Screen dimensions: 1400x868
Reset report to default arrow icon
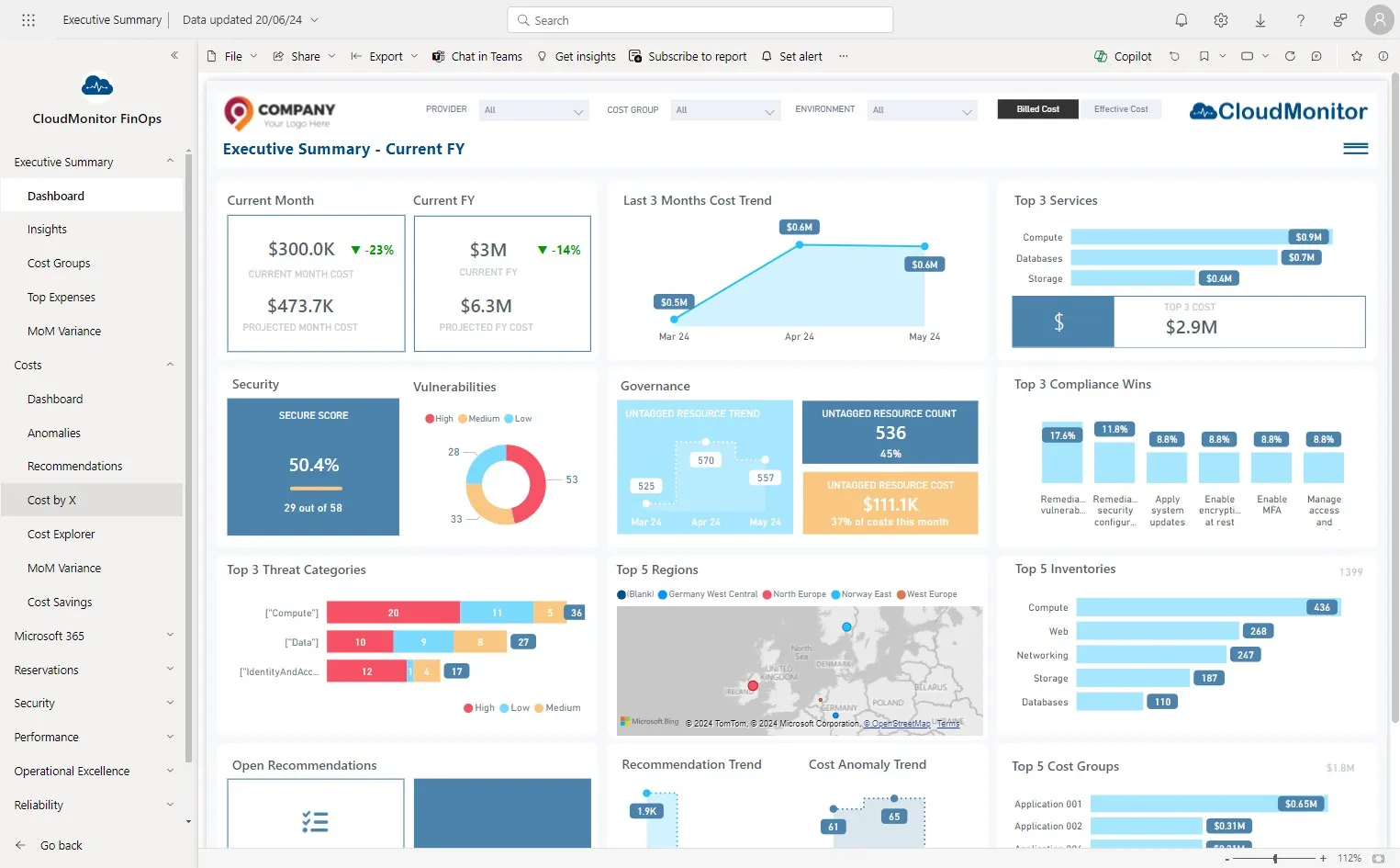1174,56
